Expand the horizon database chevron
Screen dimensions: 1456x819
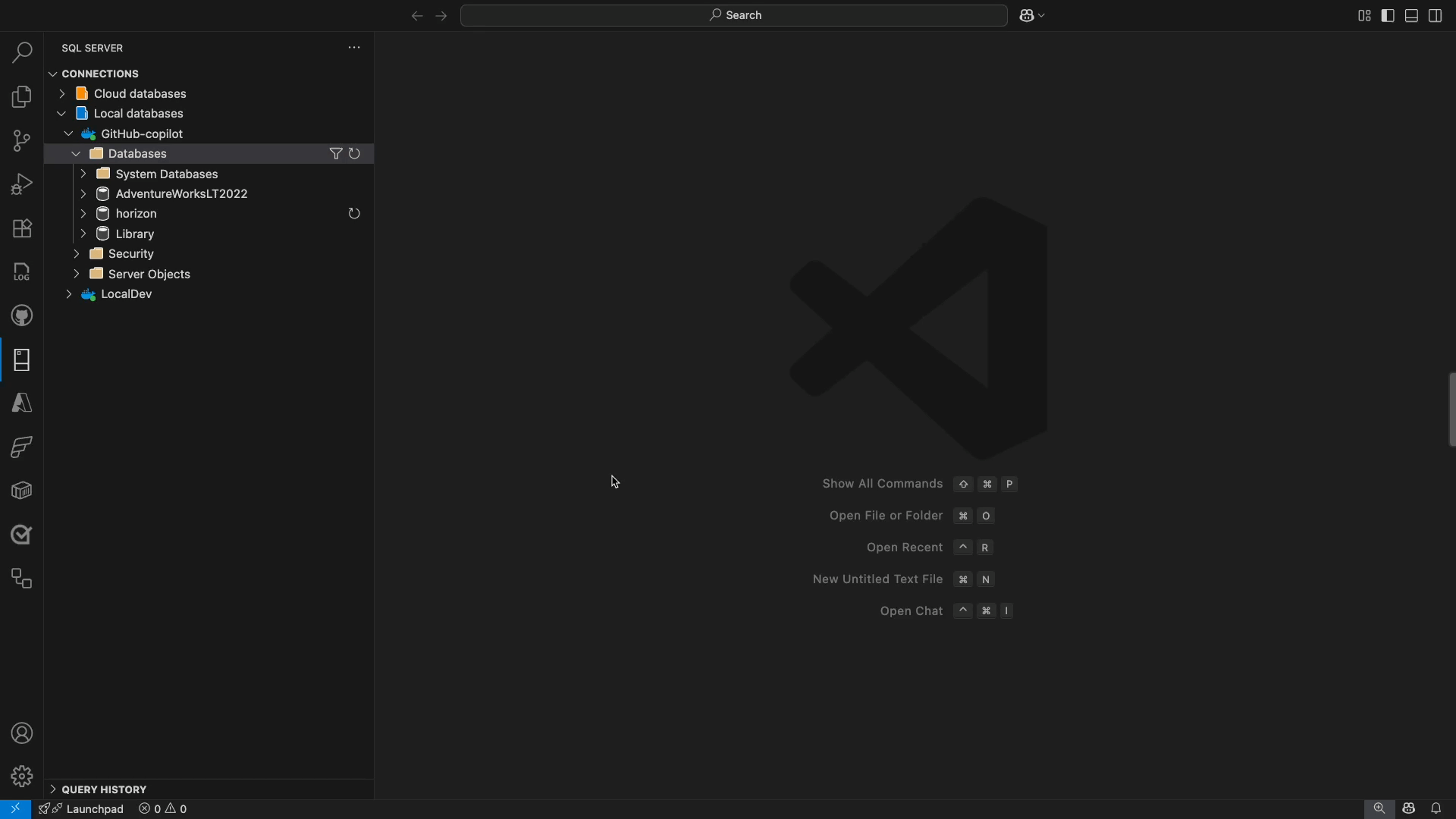coord(83,214)
